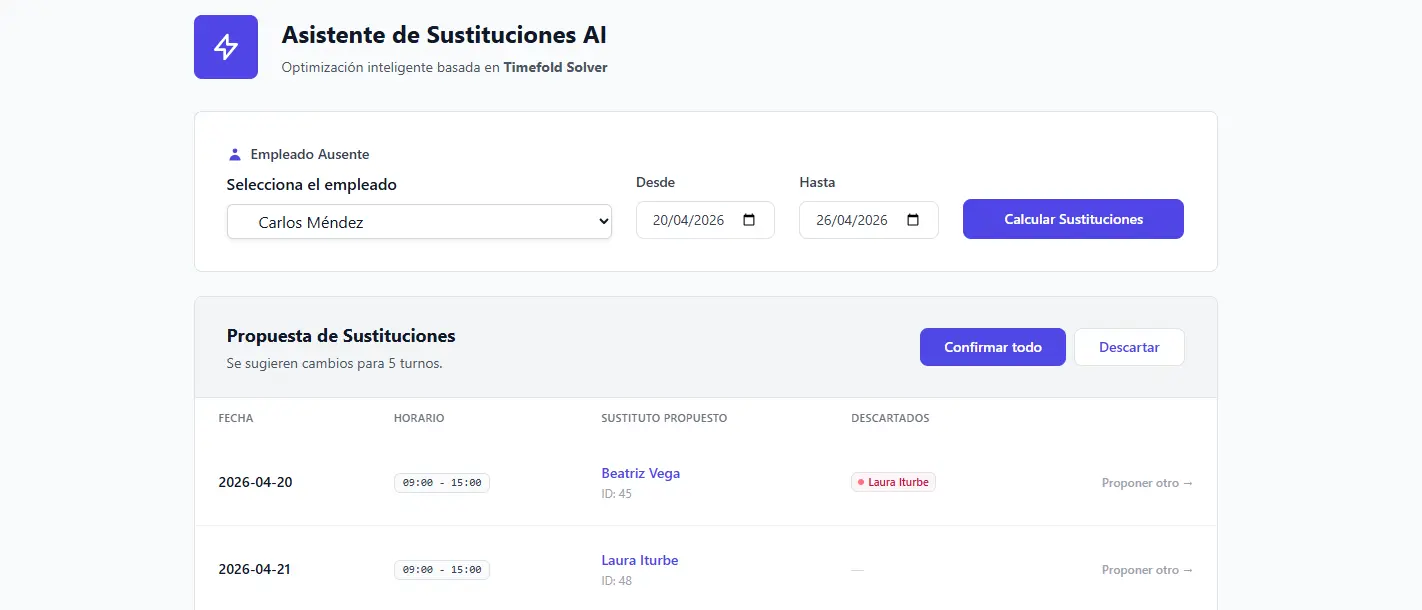Click the Hasta date field 26/04/2026
The image size is (1422, 610).
[x=869, y=220]
